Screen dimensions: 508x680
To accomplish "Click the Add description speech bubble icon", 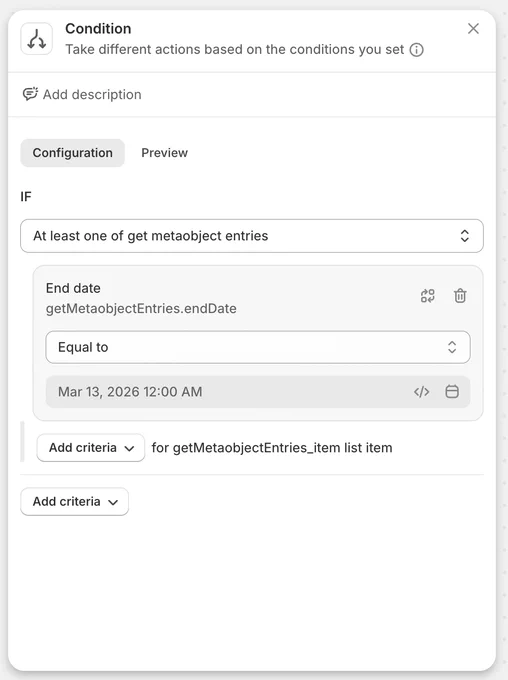I will click(x=30, y=94).
